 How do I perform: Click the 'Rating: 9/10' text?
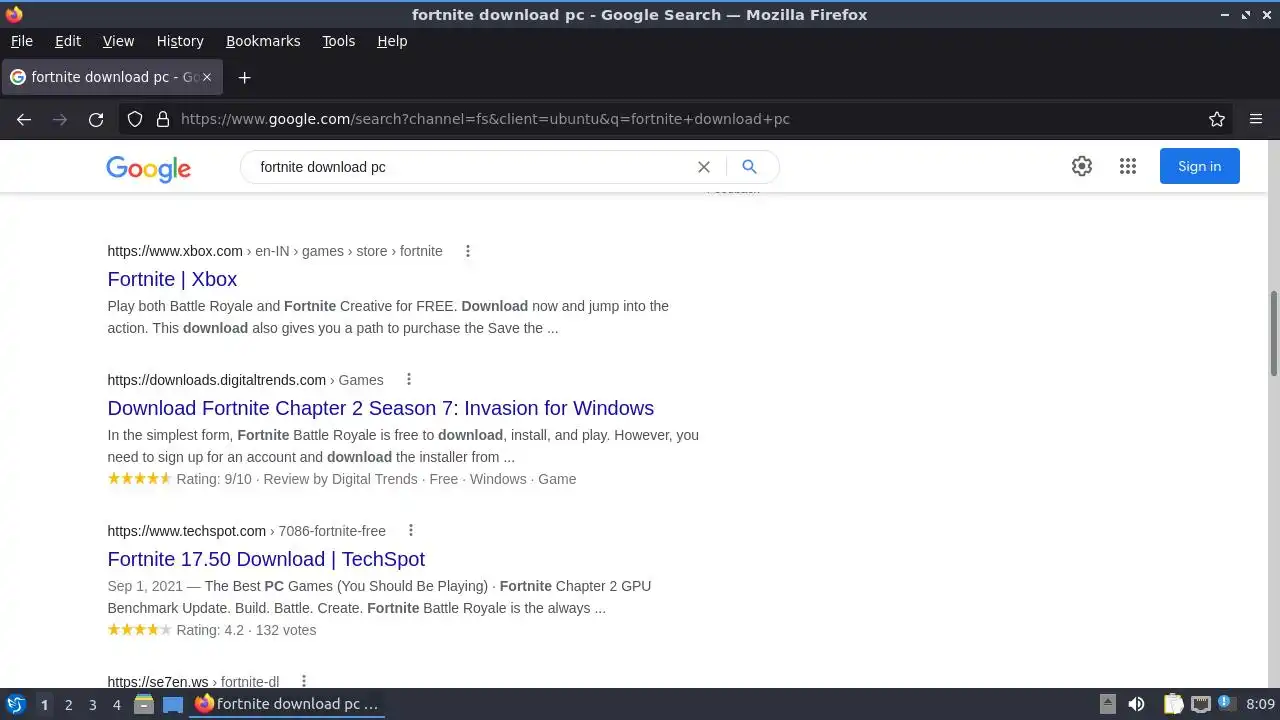point(214,479)
